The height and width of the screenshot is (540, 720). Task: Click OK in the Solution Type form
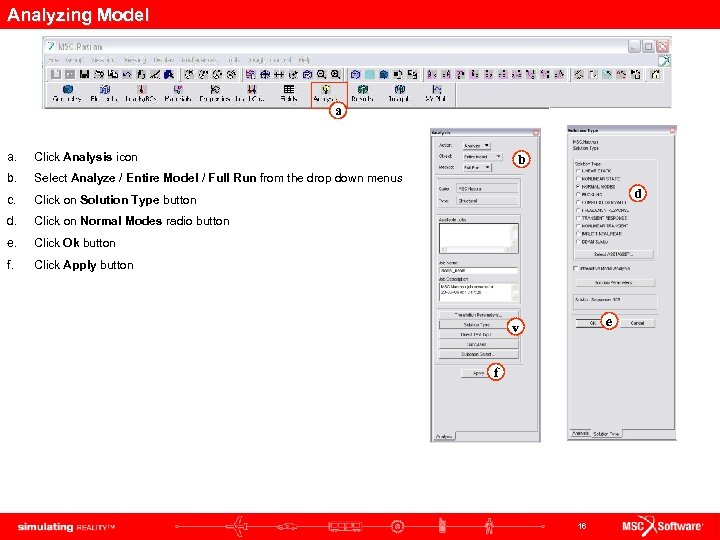pos(592,323)
